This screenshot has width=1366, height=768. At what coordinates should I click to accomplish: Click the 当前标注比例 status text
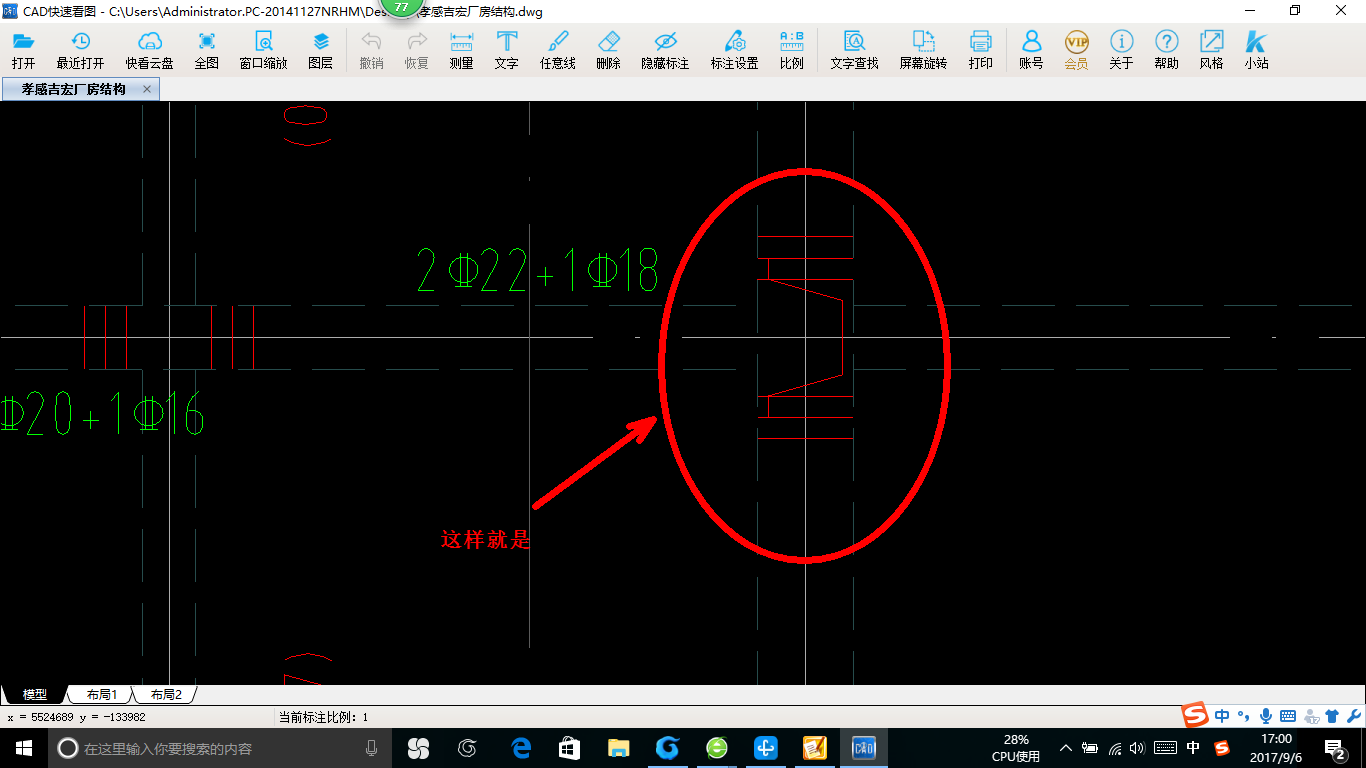pyautogui.click(x=323, y=717)
